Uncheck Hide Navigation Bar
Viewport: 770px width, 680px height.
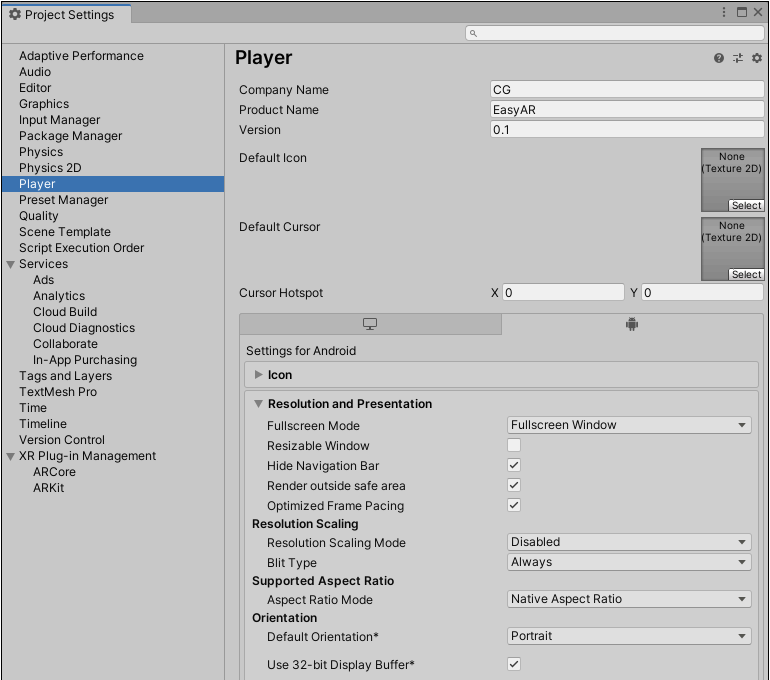(x=514, y=466)
